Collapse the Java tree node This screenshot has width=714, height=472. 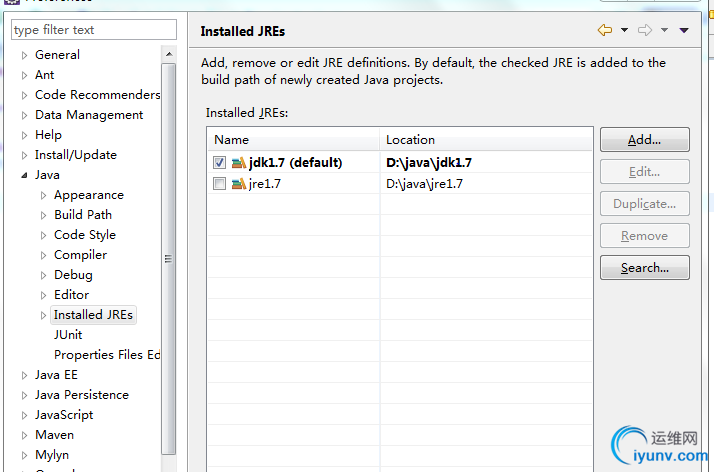coord(24,175)
